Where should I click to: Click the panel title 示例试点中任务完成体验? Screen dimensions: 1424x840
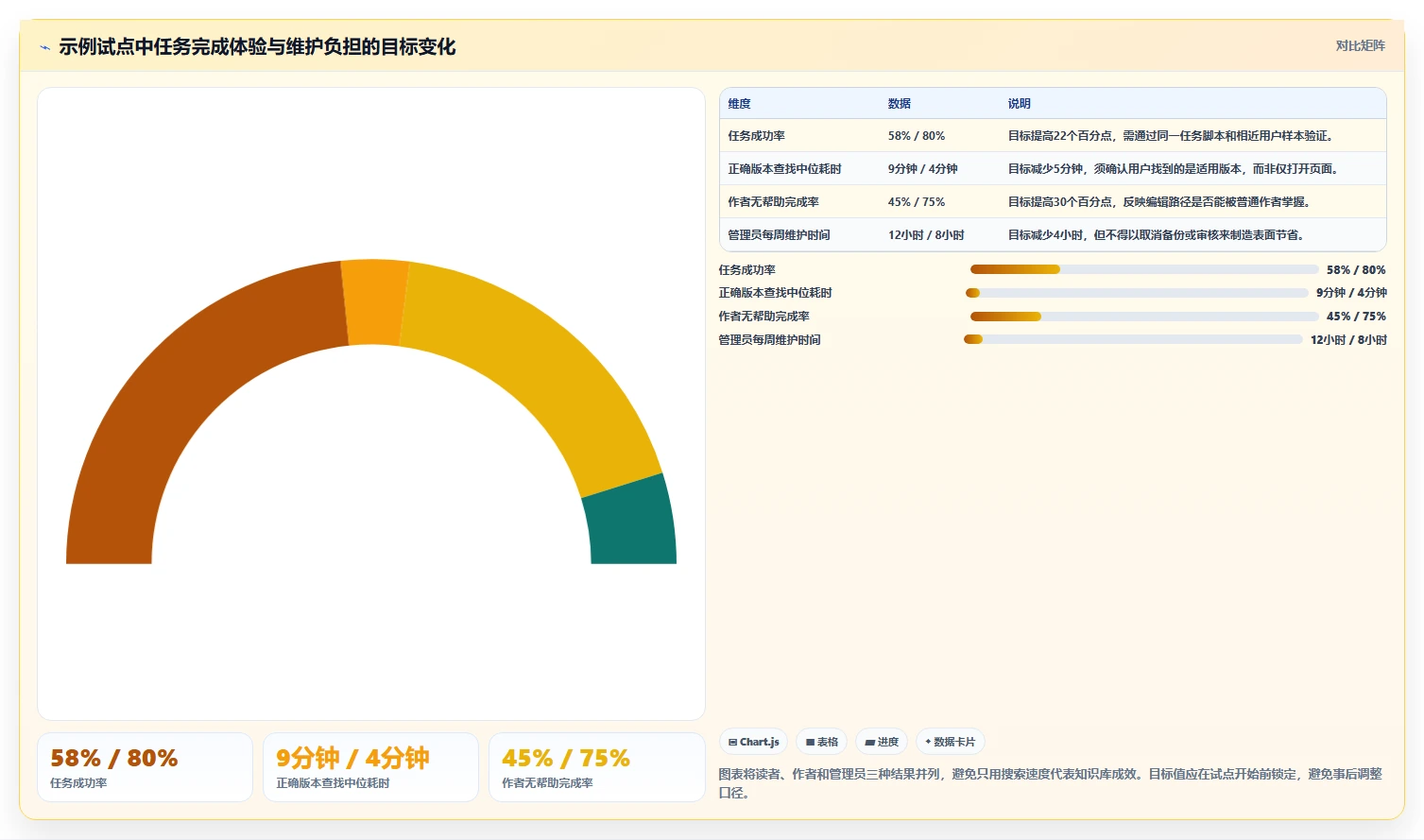[257, 47]
